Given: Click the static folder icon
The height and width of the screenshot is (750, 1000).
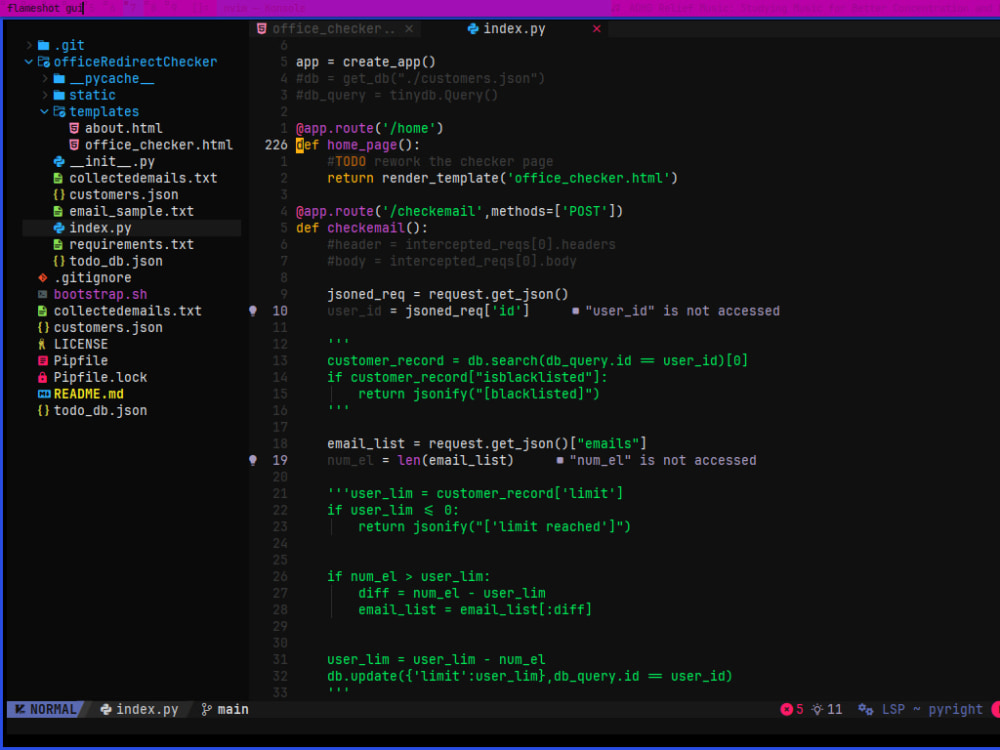Looking at the screenshot, I should click(59, 95).
